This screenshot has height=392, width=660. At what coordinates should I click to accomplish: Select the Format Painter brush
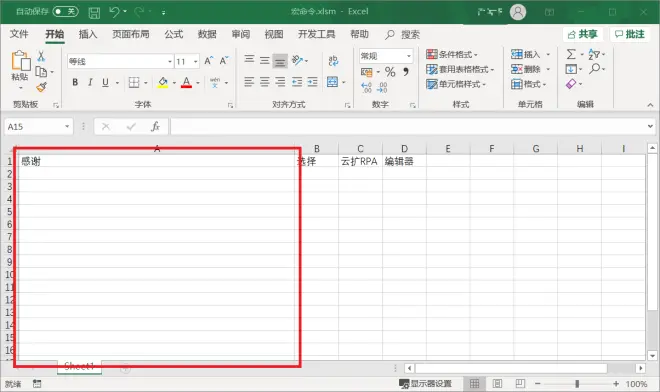41,87
